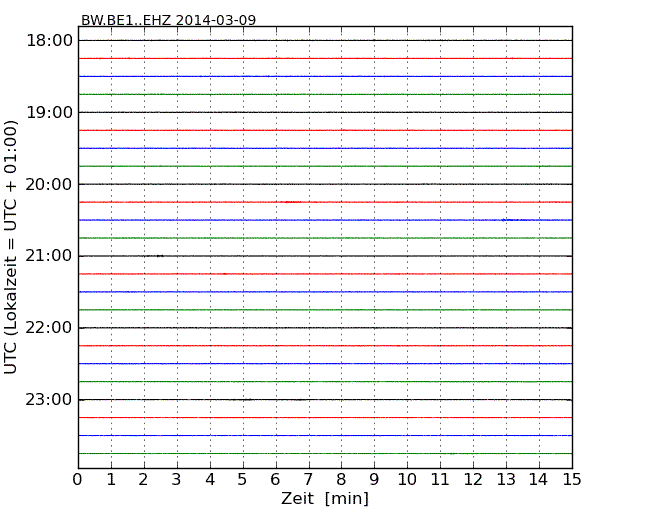Select x-axis tick label 12
Viewport: 650px width, 520px height.
point(473,479)
